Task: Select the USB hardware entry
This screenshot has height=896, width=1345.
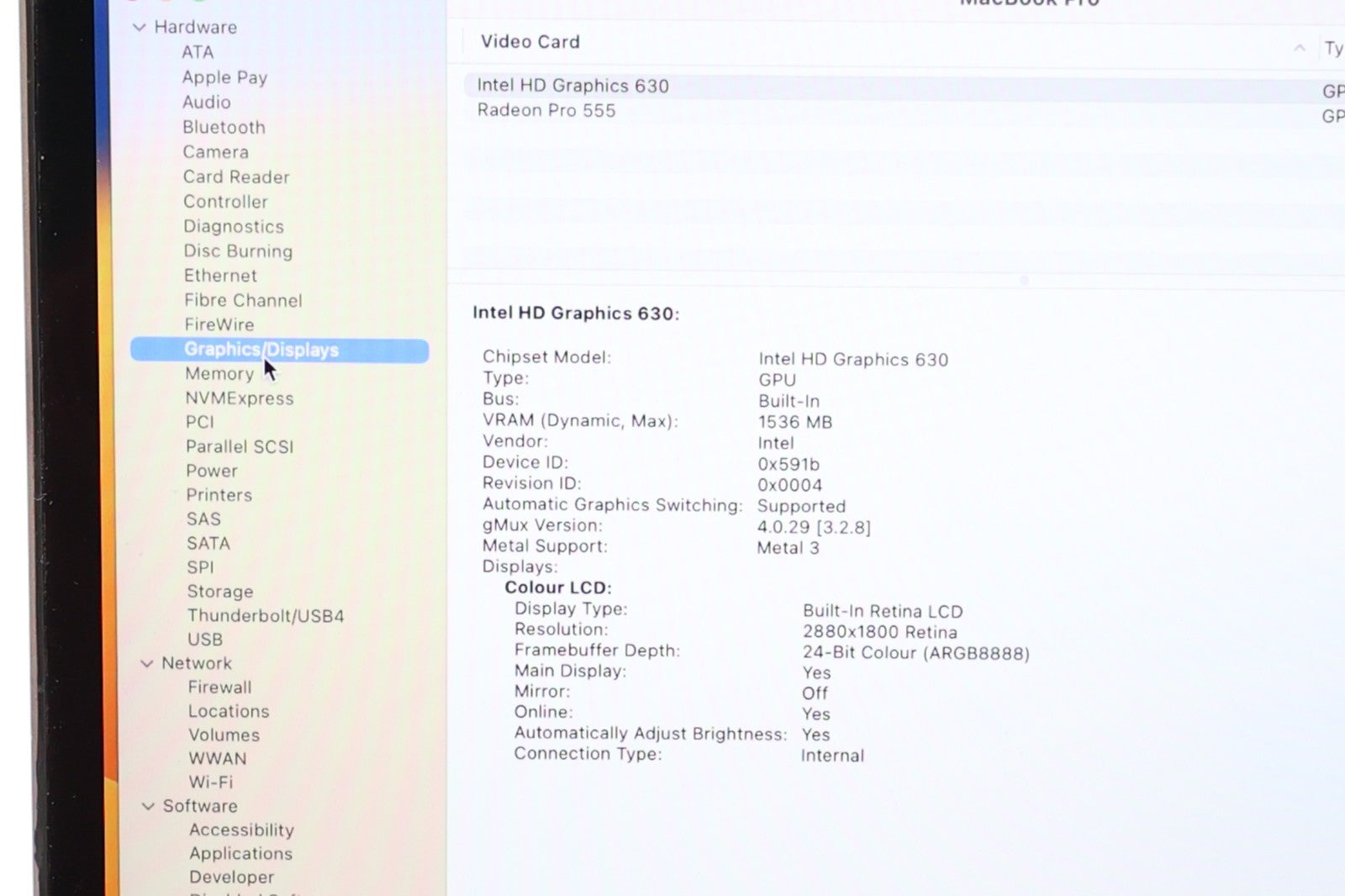Action: [x=205, y=640]
